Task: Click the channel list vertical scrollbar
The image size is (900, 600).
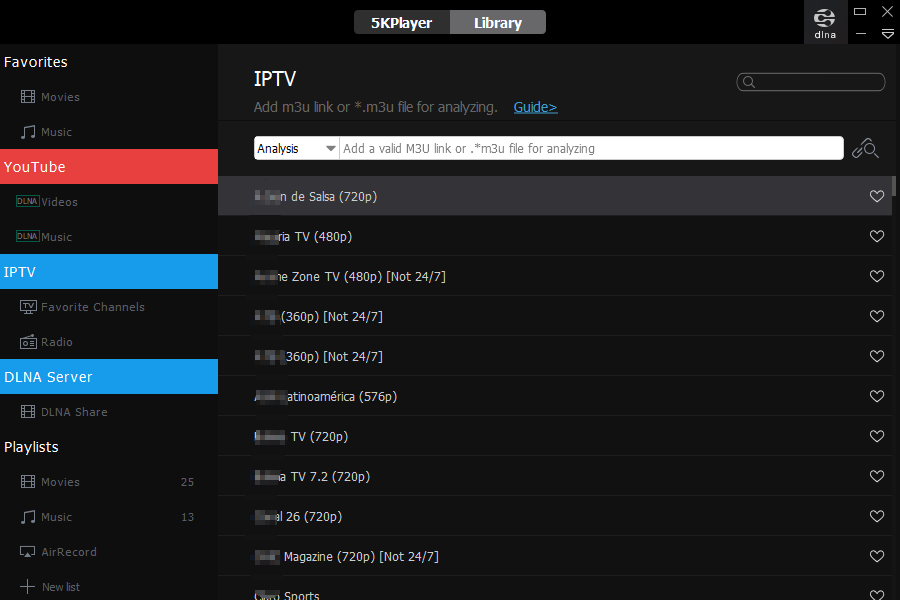Action: pyautogui.click(x=894, y=186)
